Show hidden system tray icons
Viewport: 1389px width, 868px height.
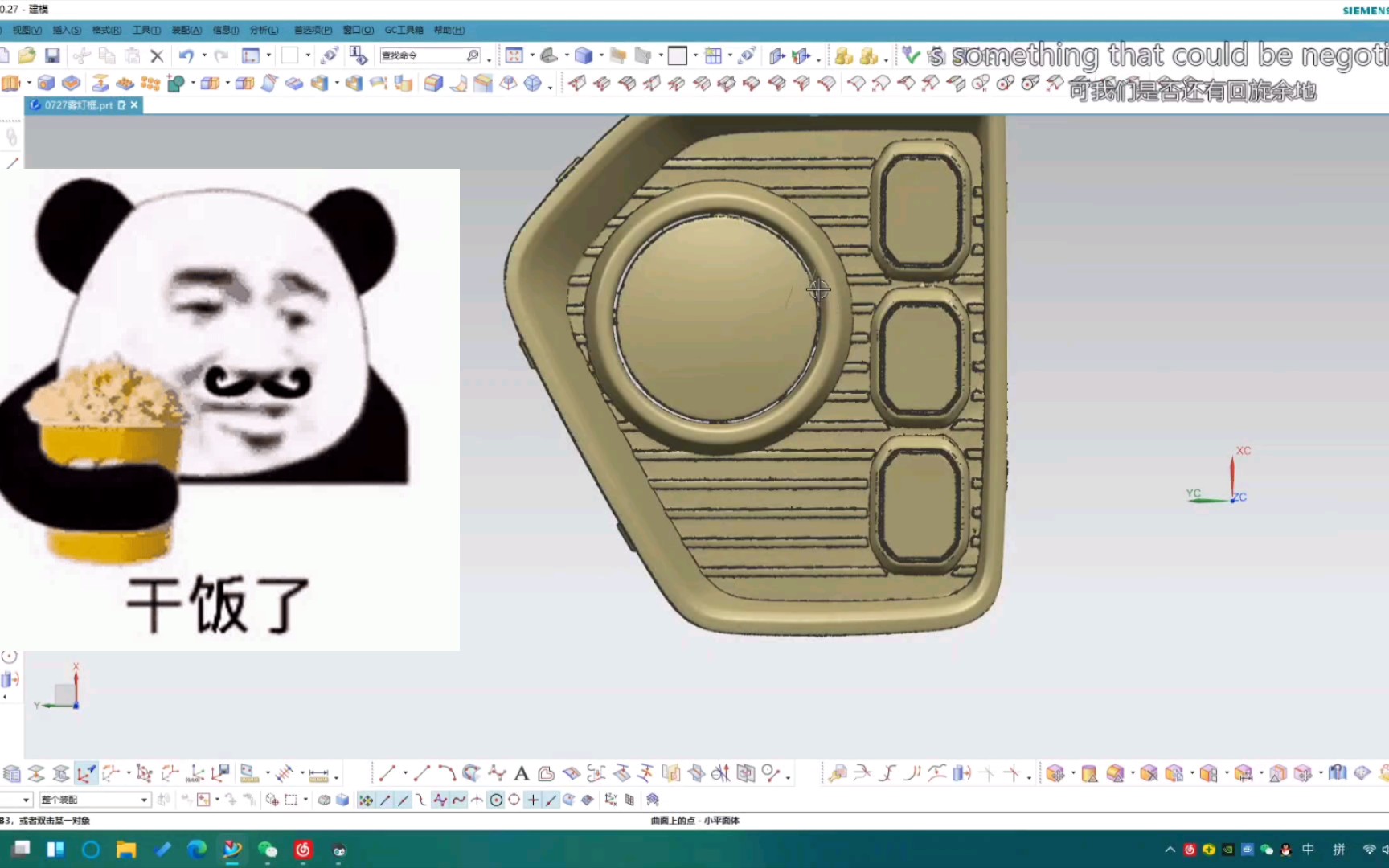tap(1170, 850)
